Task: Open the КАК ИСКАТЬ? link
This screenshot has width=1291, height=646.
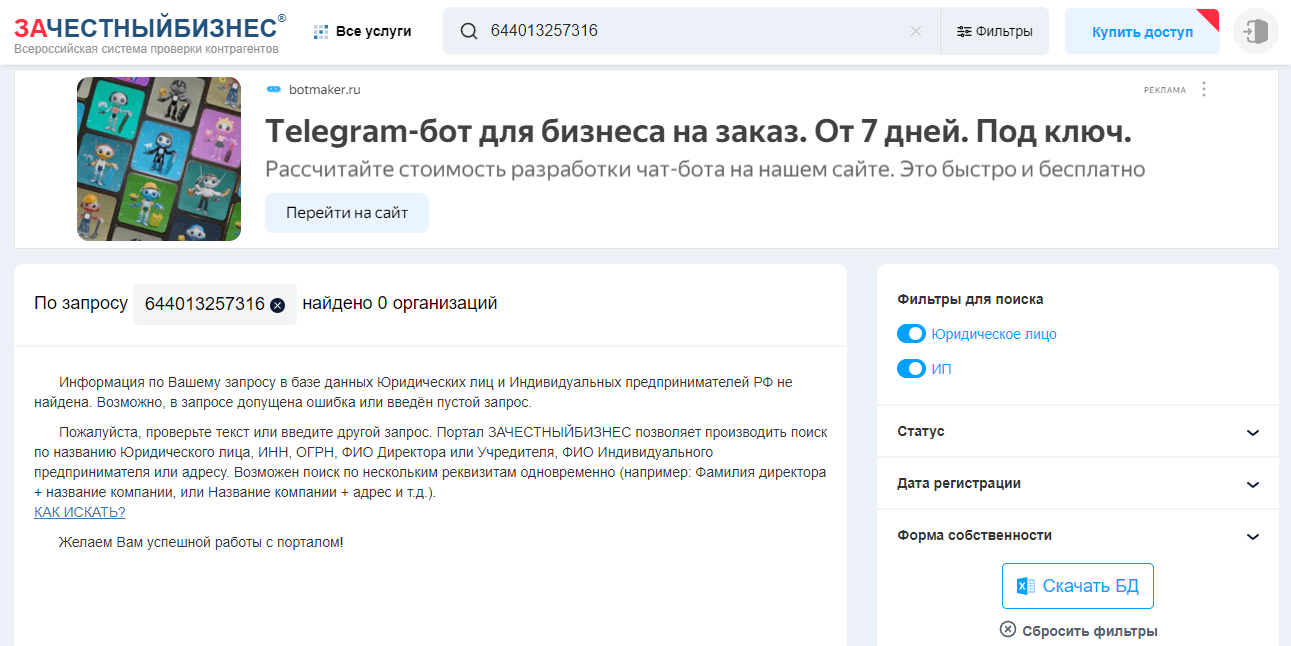Action: (80, 512)
